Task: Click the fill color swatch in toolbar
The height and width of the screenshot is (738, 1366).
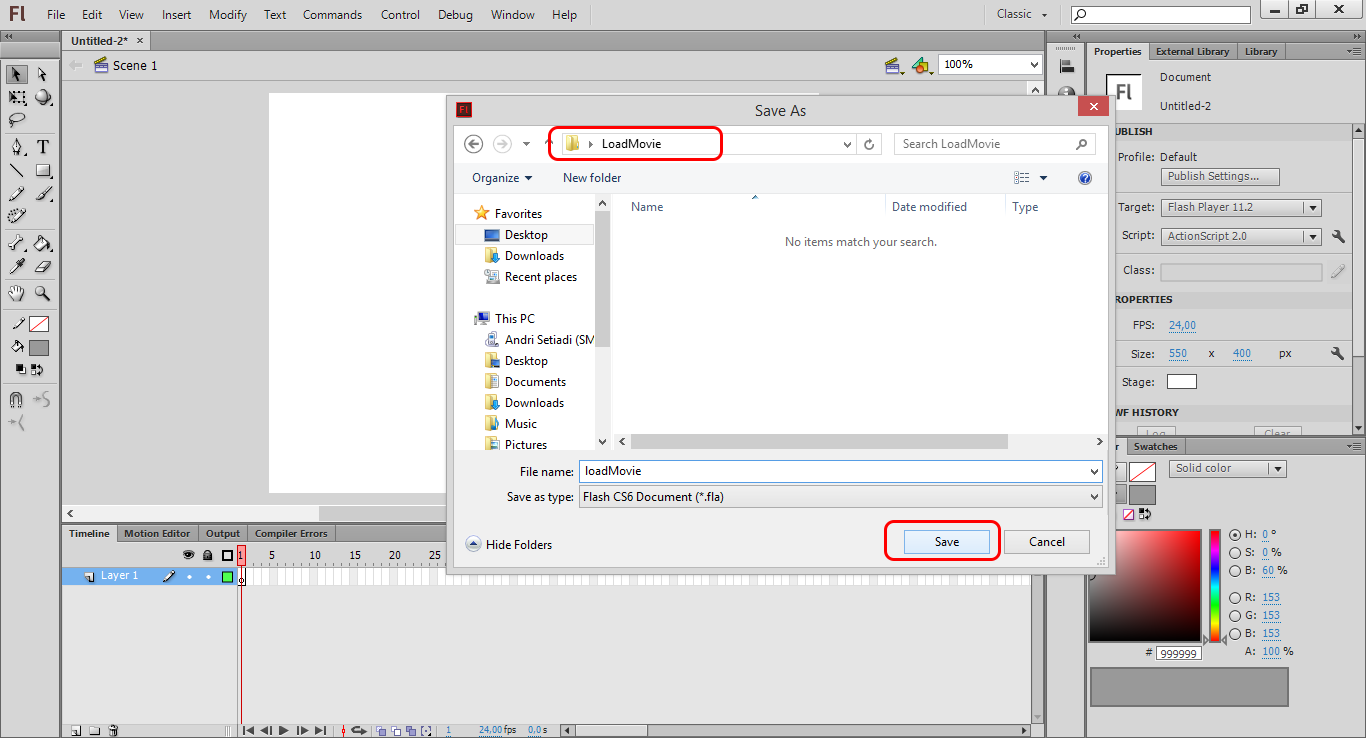Action: tap(39, 346)
